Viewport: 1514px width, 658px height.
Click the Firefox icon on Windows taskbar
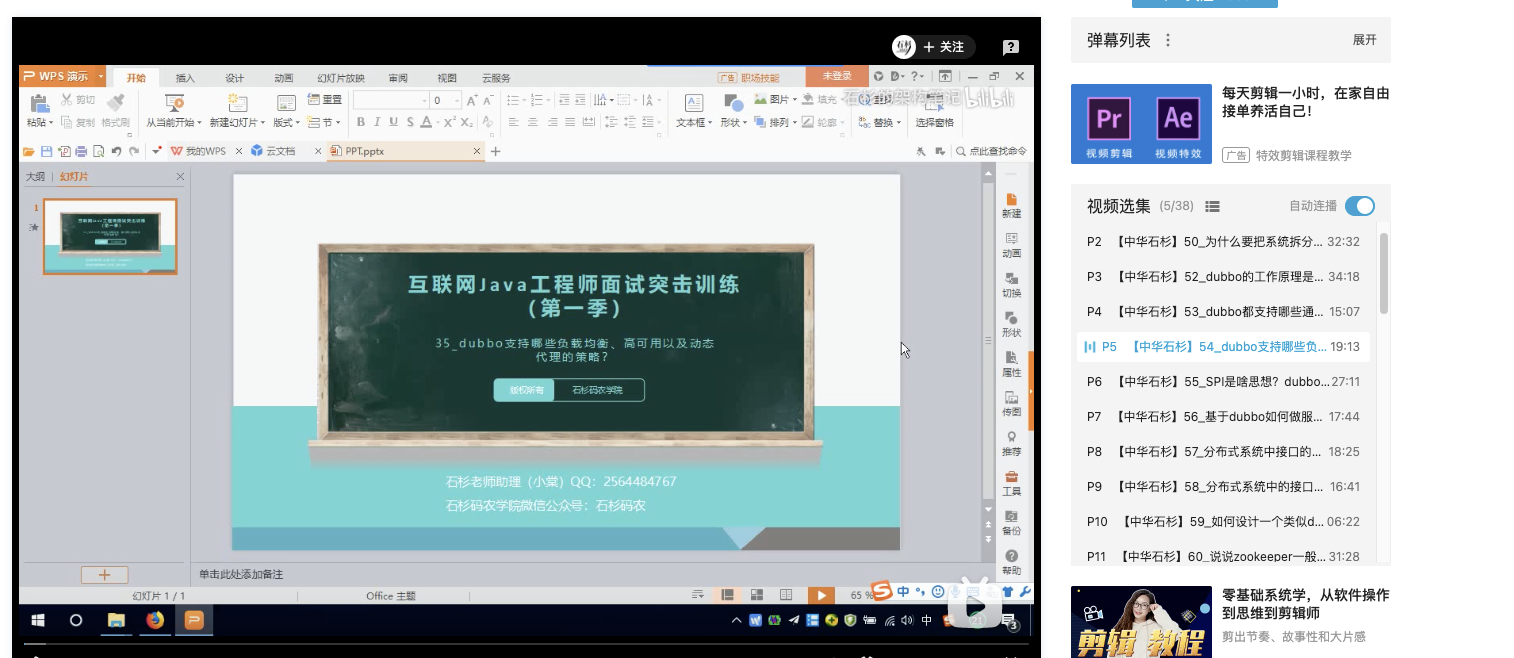tap(154, 620)
